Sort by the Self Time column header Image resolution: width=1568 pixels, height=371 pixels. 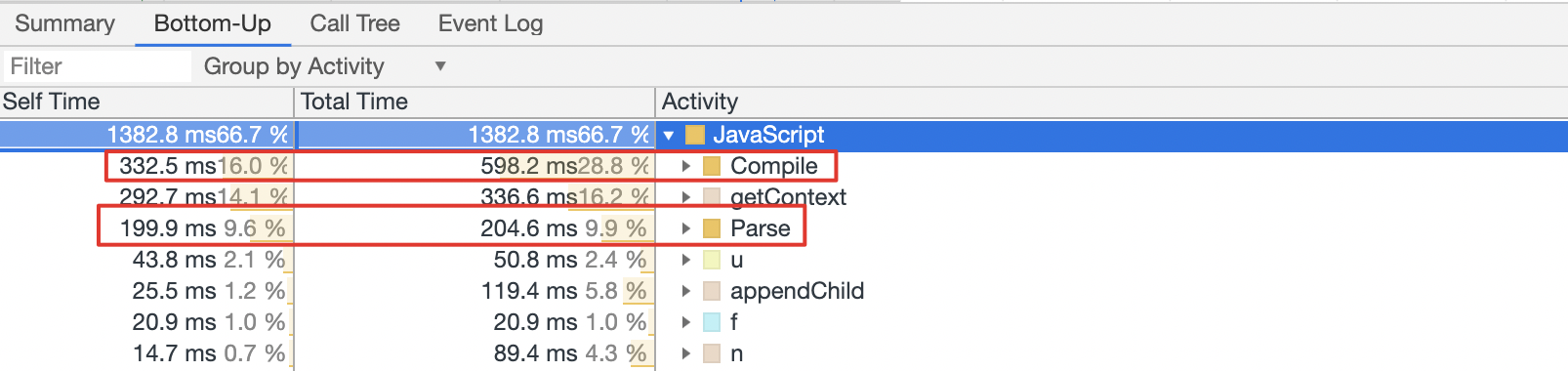(x=146, y=102)
